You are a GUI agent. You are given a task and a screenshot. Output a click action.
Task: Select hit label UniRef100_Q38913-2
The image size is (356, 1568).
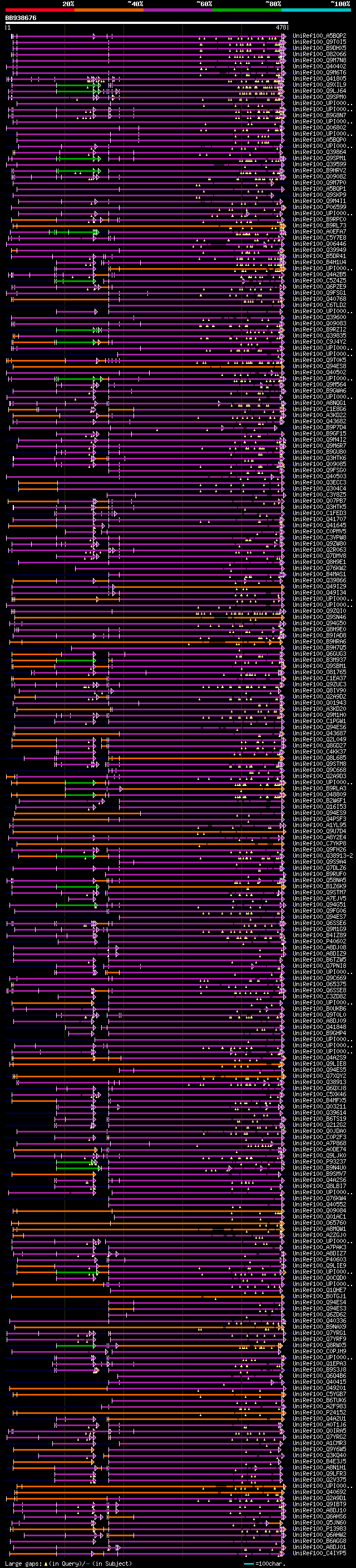pyautogui.click(x=323, y=856)
